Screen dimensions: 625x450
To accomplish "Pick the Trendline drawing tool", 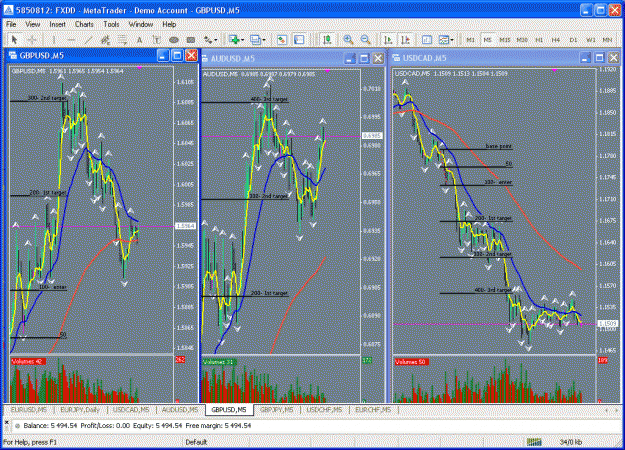I will 88,39.
